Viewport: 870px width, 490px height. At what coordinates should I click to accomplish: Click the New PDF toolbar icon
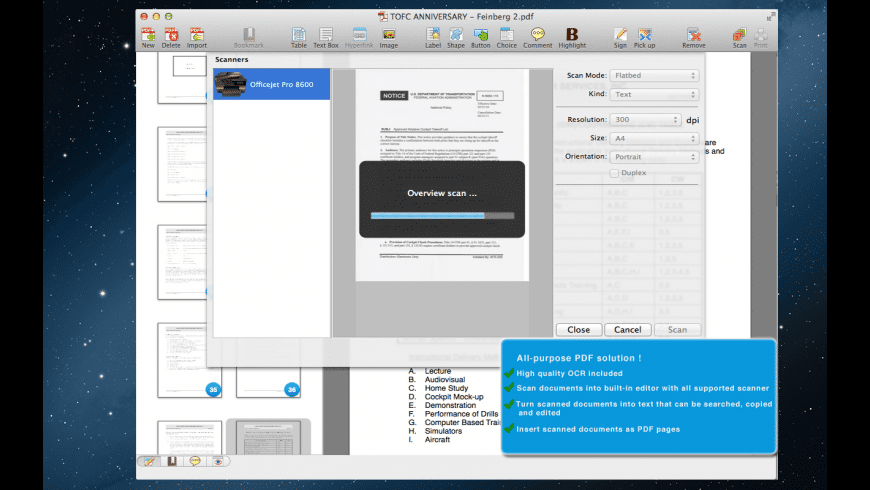(x=148, y=38)
